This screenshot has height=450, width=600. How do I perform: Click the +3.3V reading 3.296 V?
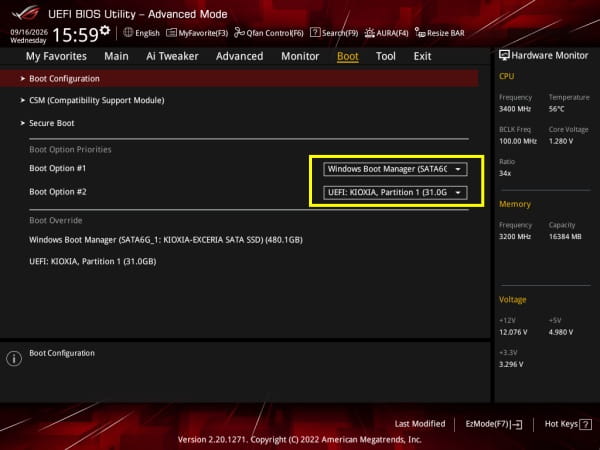coord(511,364)
